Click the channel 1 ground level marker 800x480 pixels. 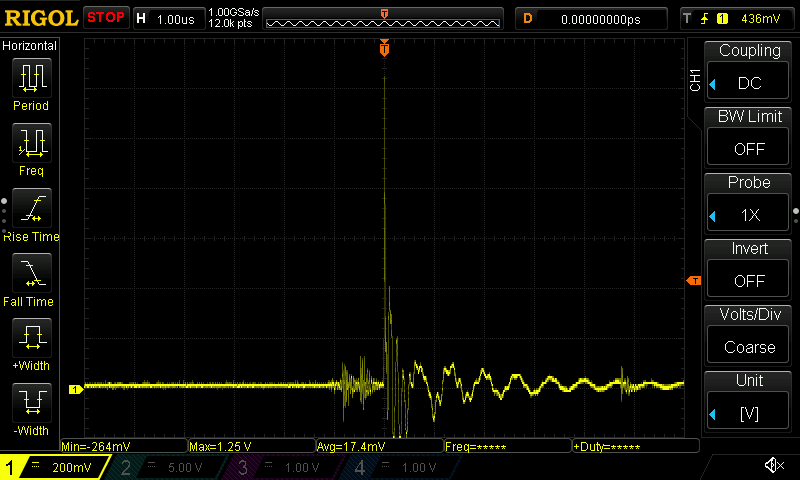point(76,390)
